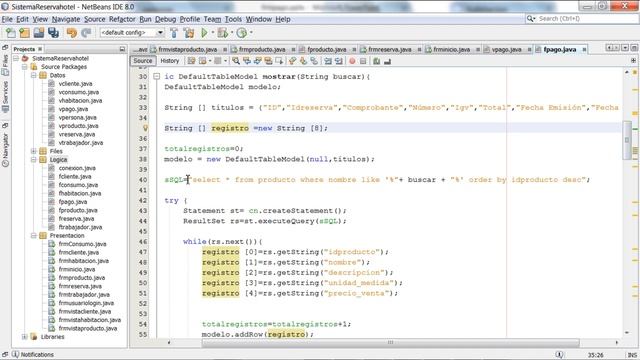Open the Profile Project dropdown arrow
Viewport: 640px width, 360px height.
pyautogui.click(x=251, y=33)
